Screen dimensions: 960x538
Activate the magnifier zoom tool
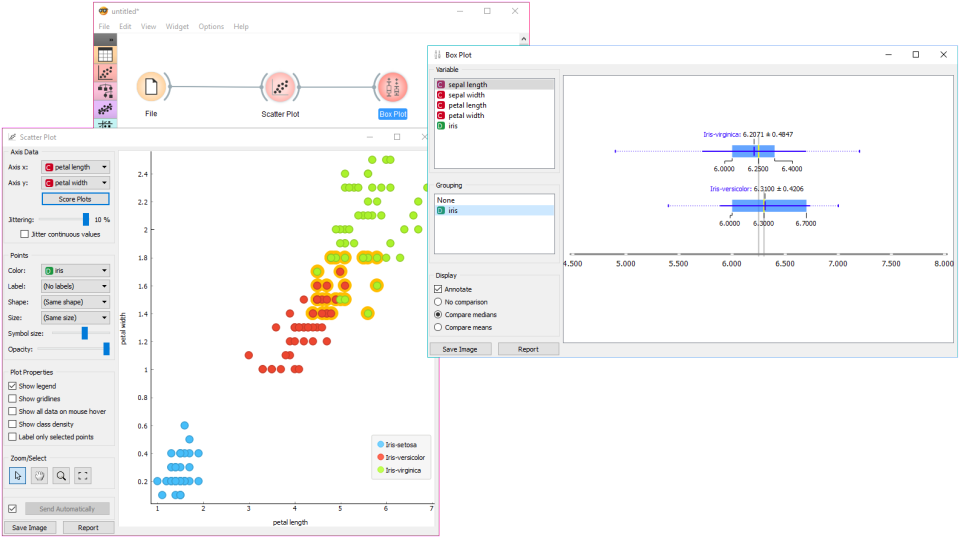coord(61,476)
